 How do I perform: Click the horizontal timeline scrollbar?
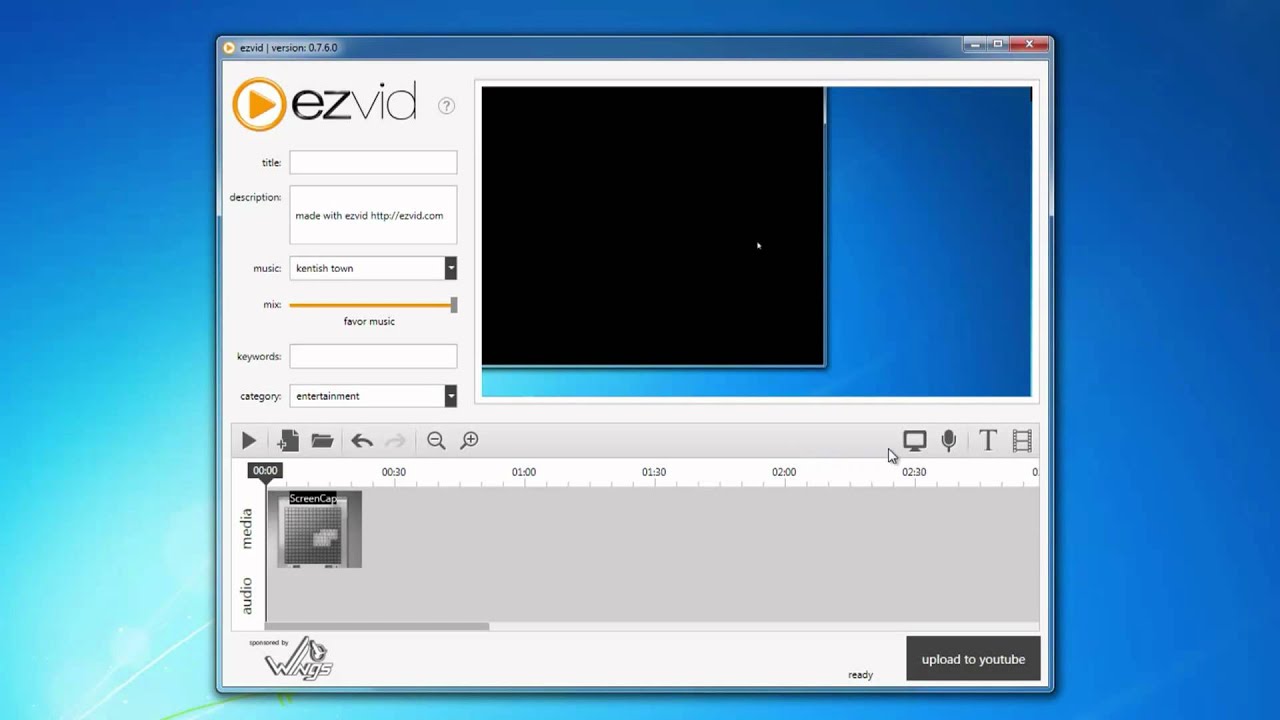coord(377,627)
